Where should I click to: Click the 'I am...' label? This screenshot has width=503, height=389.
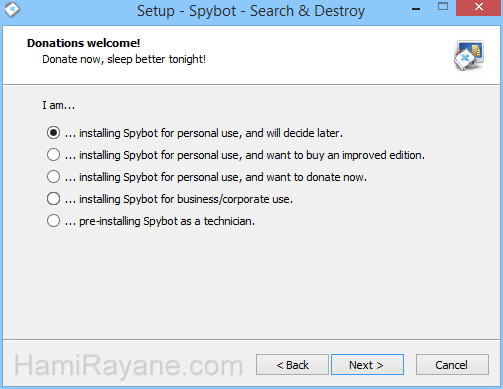pyautogui.click(x=59, y=105)
